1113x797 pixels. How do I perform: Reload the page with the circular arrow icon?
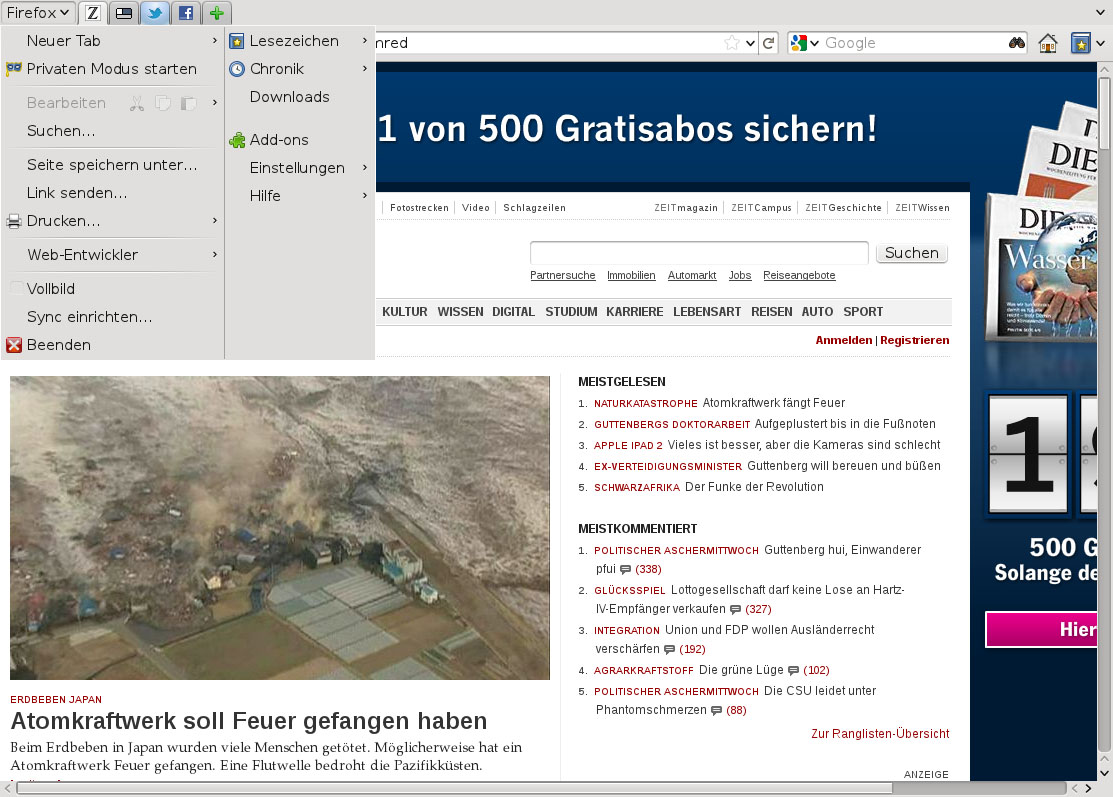point(768,44)
